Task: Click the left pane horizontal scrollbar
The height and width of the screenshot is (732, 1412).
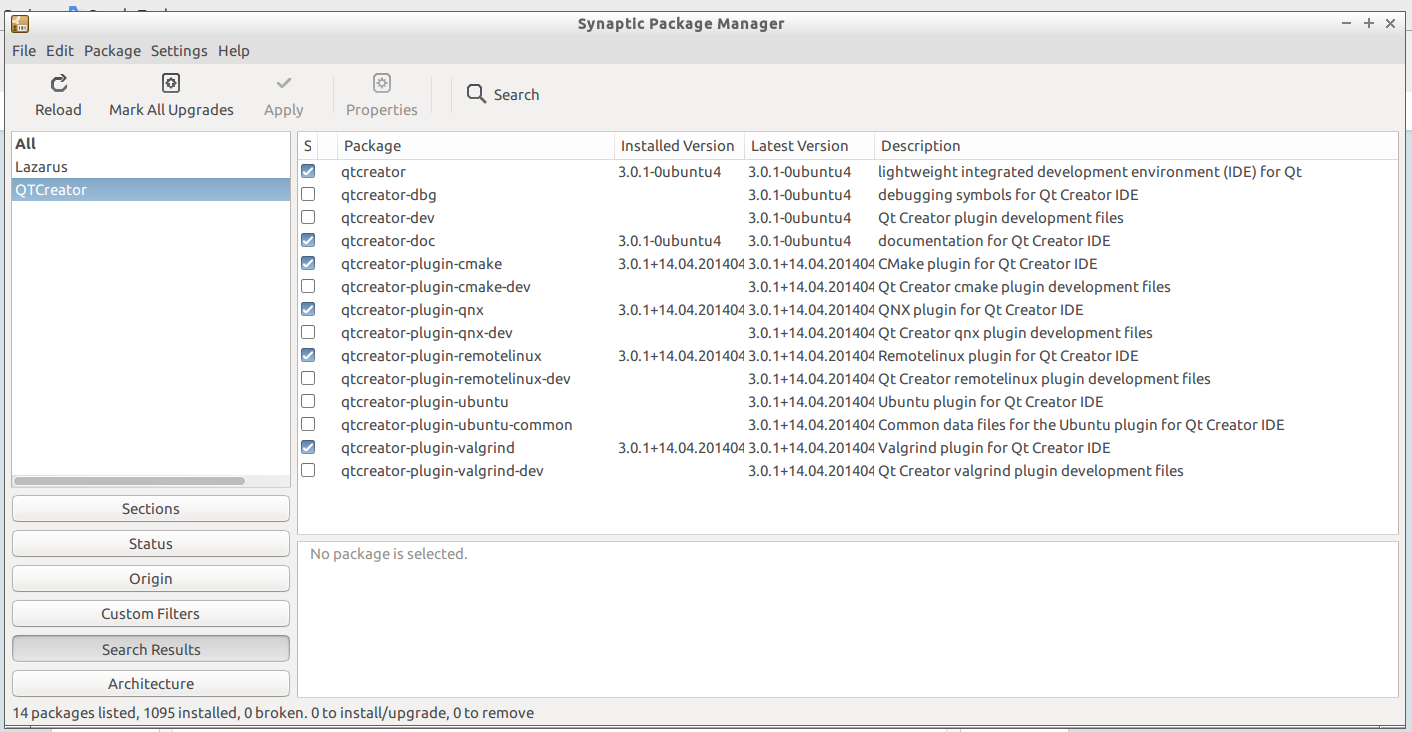Action: click(x=129, y=481)
